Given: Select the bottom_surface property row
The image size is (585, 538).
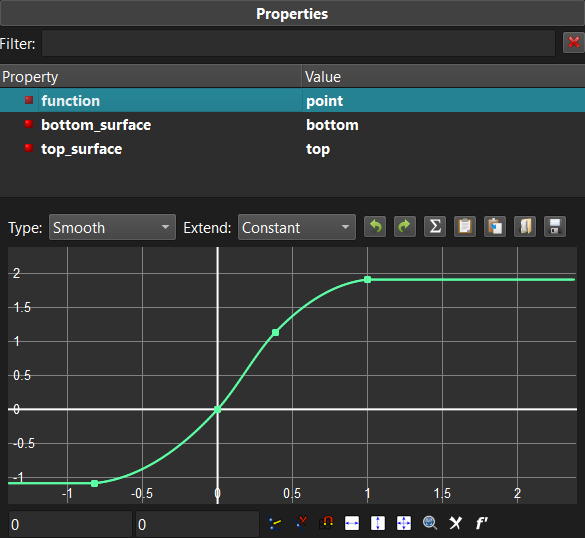Looking at the screenshot, I should point(292,125).
